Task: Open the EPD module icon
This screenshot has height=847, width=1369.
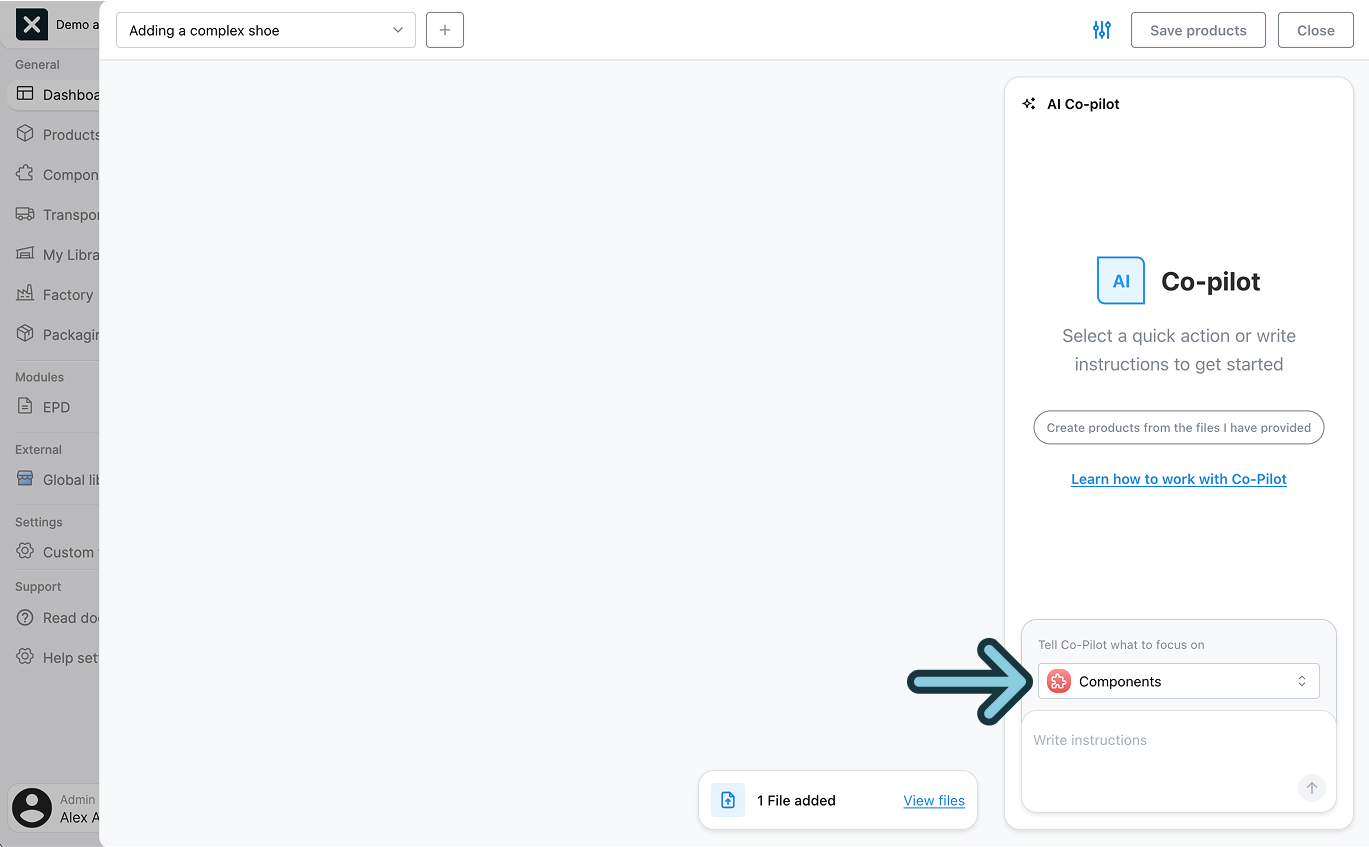Action: (23, 407)
